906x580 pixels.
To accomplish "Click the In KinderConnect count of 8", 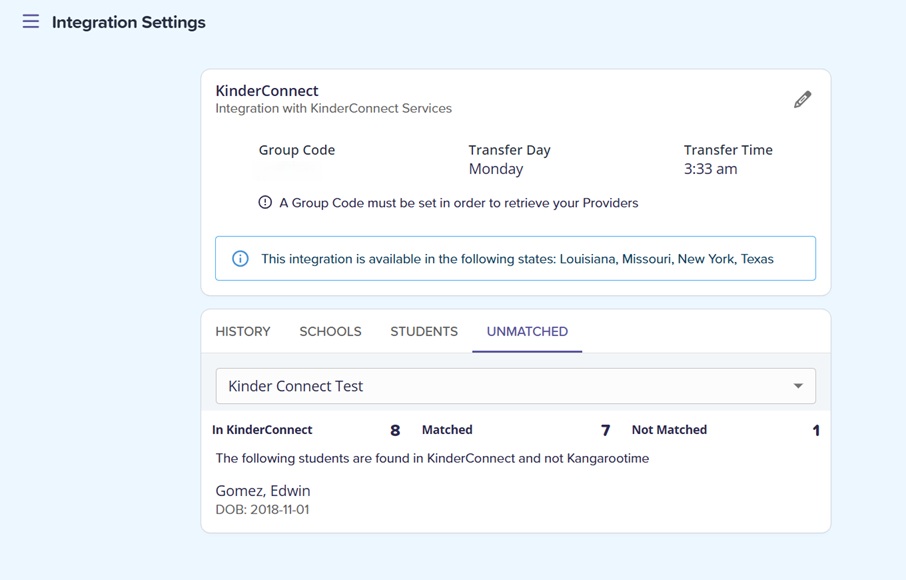I will click(x=395, y=431).
